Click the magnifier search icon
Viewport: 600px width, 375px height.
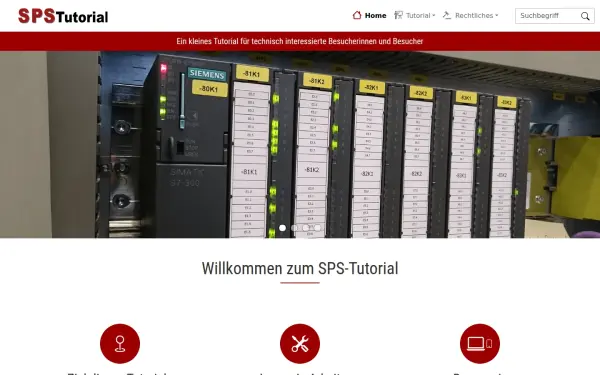pos(585,16)
